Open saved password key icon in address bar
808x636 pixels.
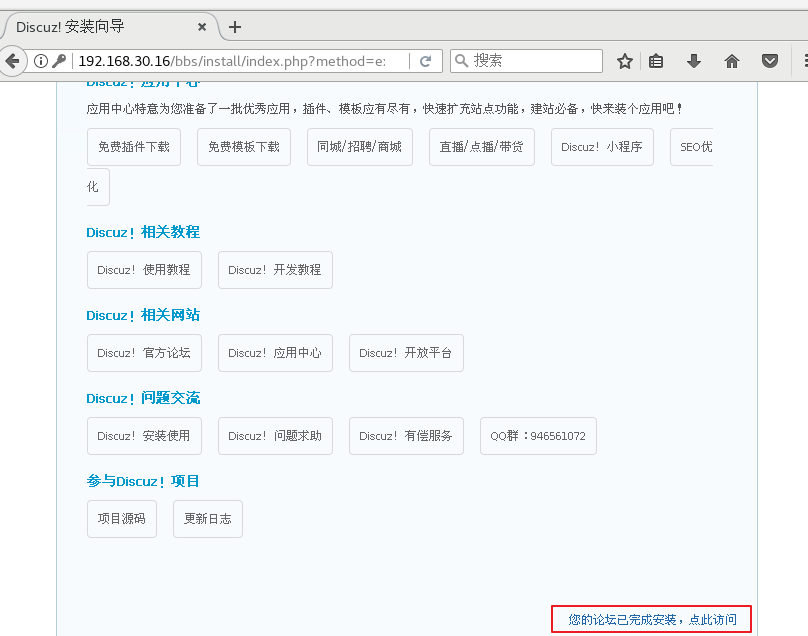pyautogui.click(x=59, y=61)
